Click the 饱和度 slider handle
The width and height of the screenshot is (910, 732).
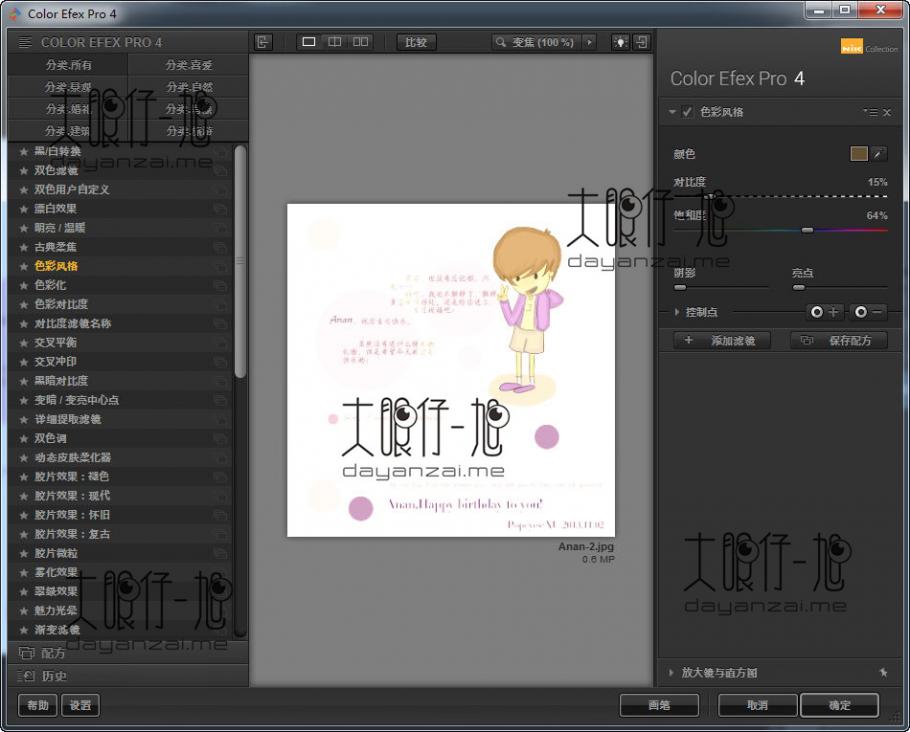pyautogui.click(x=807, y=230)
